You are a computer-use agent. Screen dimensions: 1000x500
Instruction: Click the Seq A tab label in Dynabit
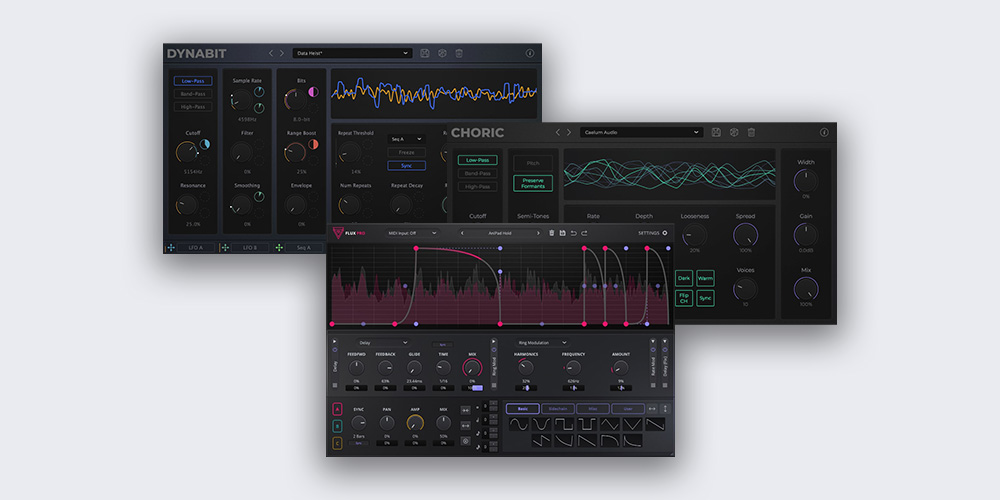point(304,247)
